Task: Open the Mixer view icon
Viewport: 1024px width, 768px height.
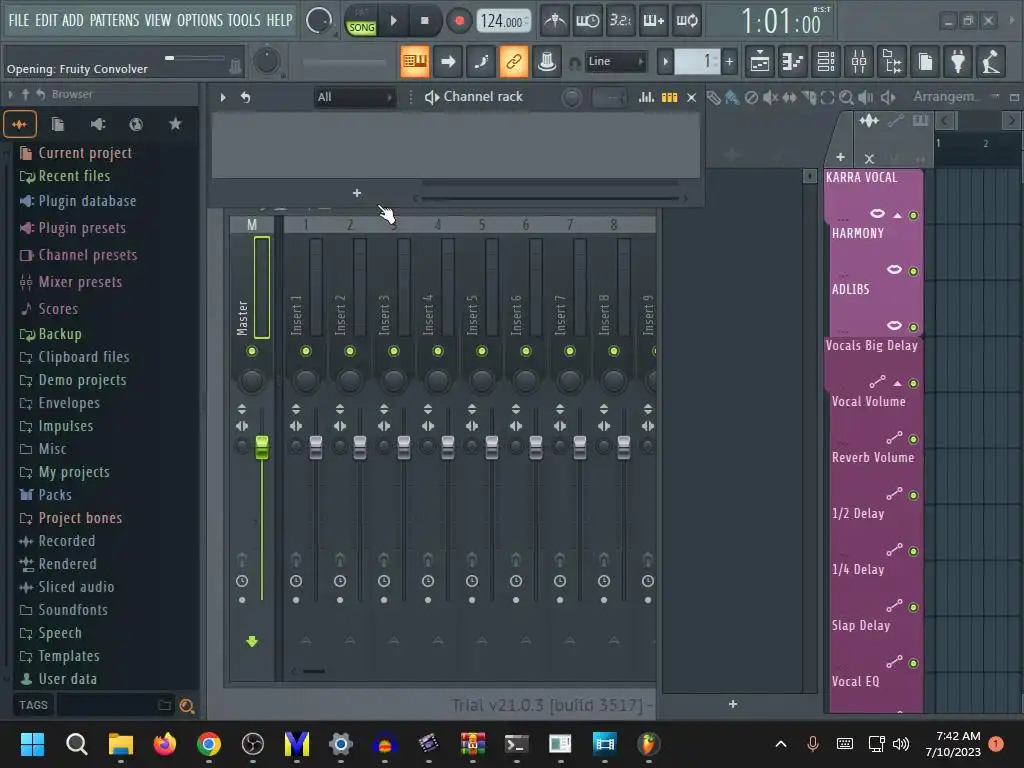Action: (859, 61)
